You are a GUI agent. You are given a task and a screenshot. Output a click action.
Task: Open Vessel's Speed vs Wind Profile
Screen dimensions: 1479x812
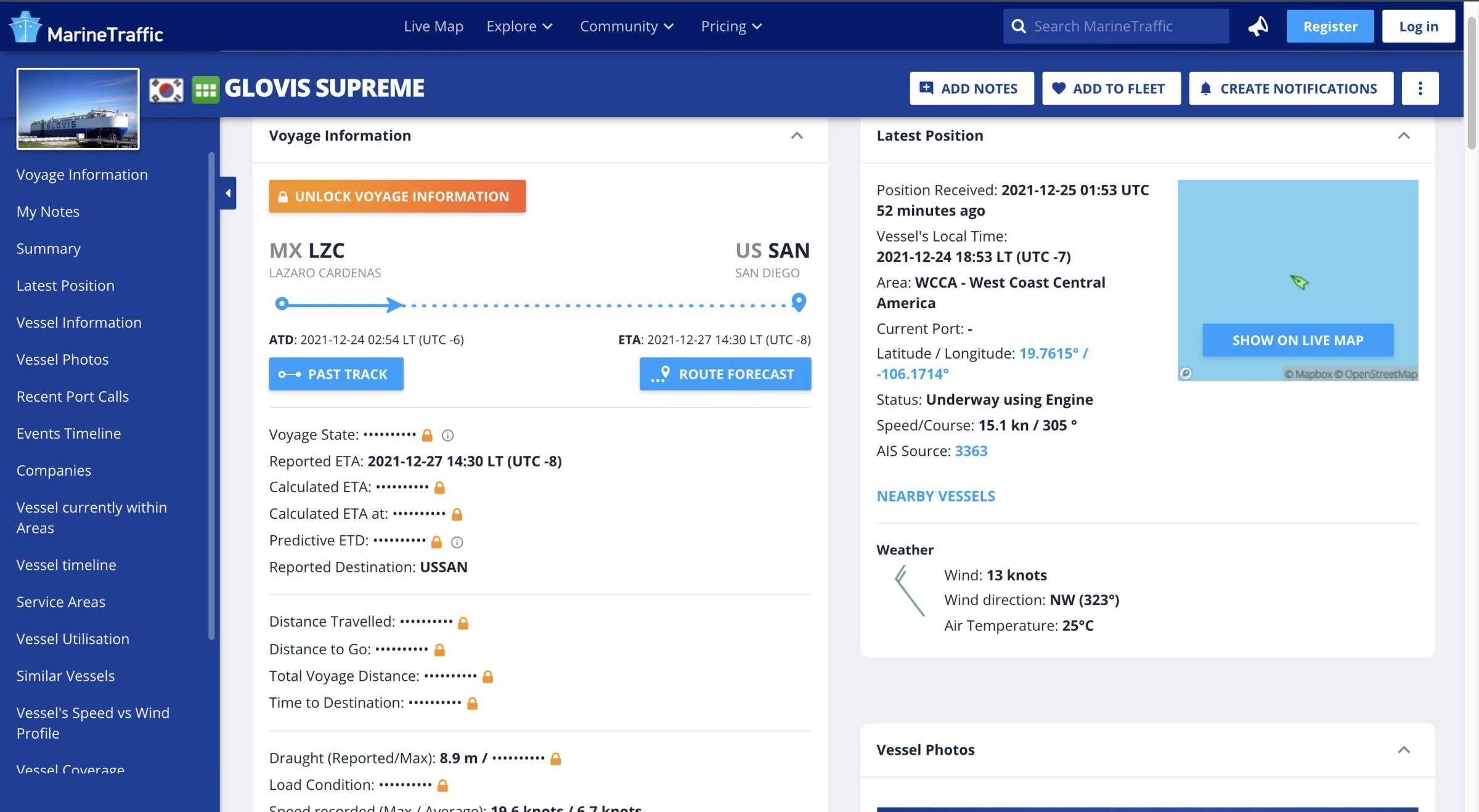click(x=92, y=723)
